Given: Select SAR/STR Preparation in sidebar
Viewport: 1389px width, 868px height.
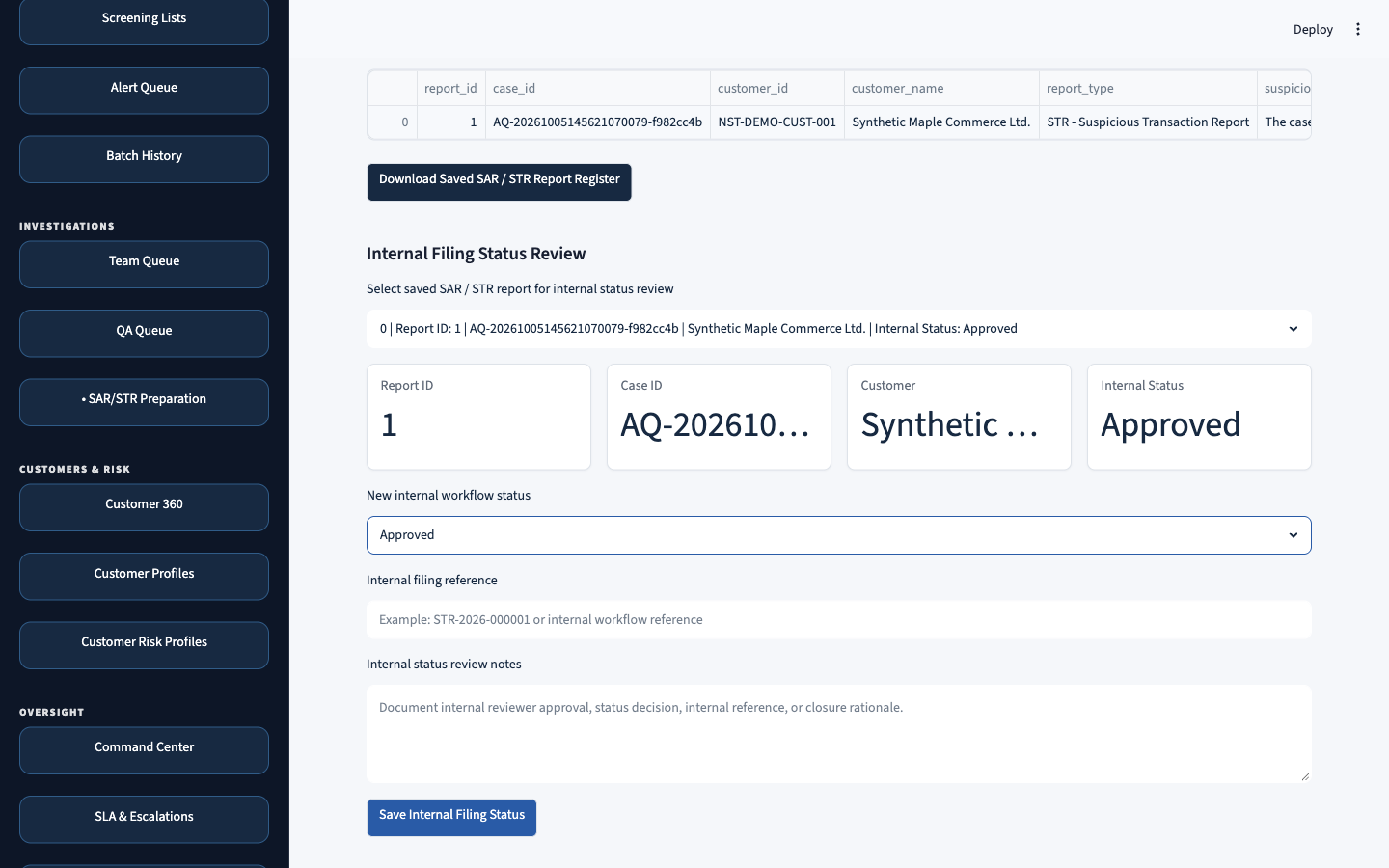Looking at the screenshot, I should [144, 401].
